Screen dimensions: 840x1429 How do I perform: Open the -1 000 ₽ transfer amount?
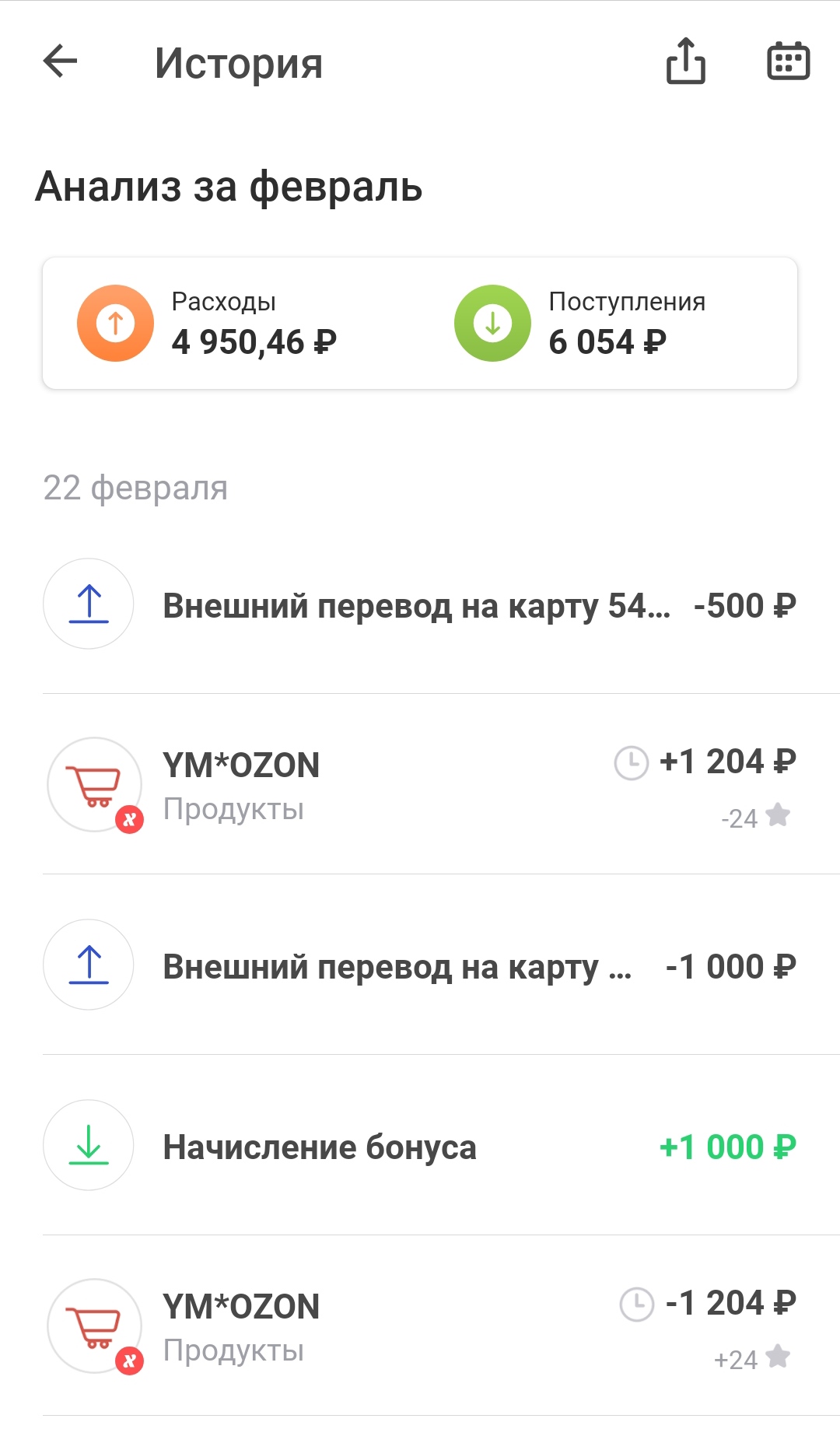point(730,967)
